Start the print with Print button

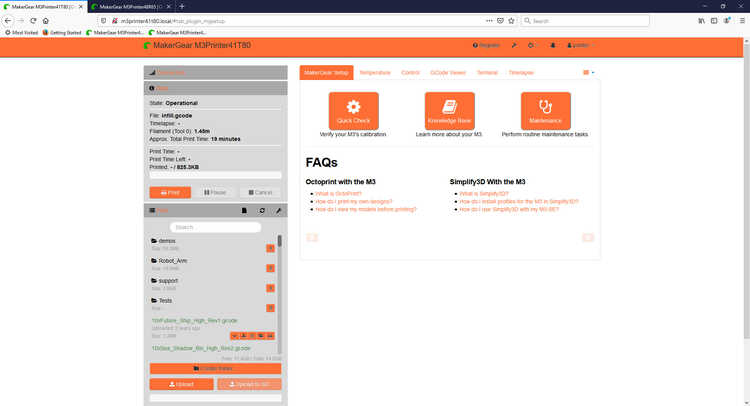tap(170, 192)
